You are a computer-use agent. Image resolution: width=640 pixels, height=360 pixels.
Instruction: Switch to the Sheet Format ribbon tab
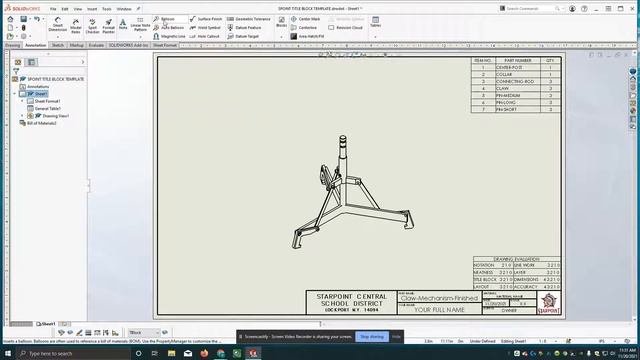click(165, 45)
